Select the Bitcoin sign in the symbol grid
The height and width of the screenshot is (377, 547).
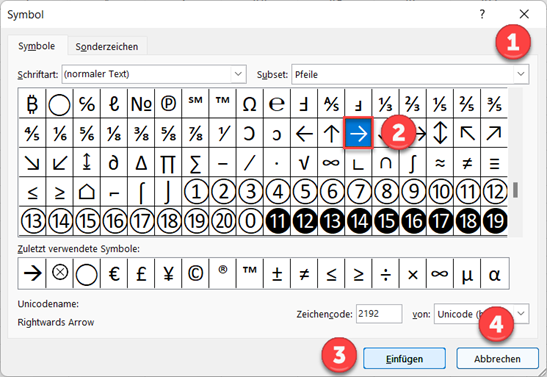coord(32,104)
